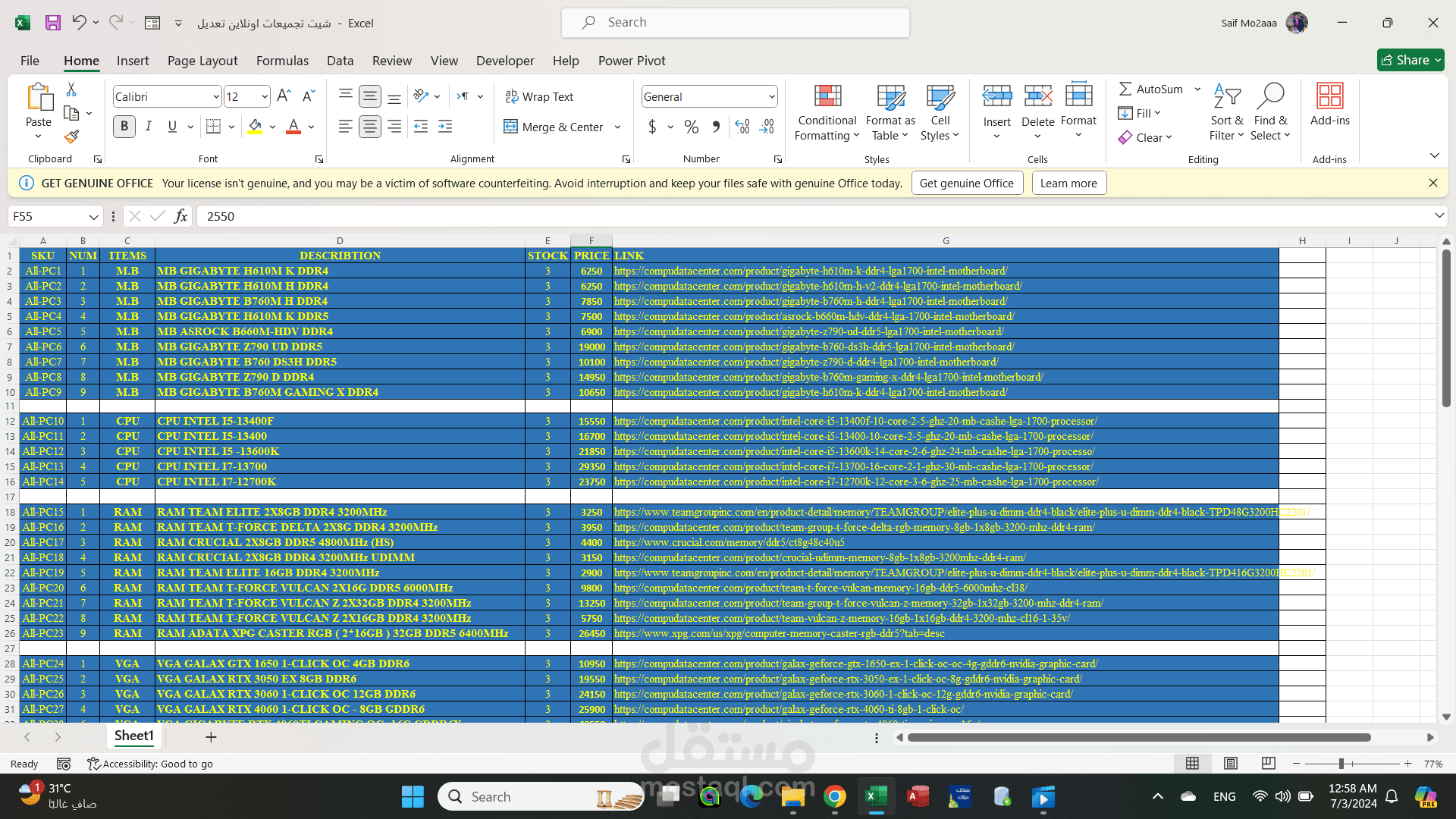This screenshot has width=1456, height=819.
Task: Open Conditional Formatting options
Action: tap(826, 112)
